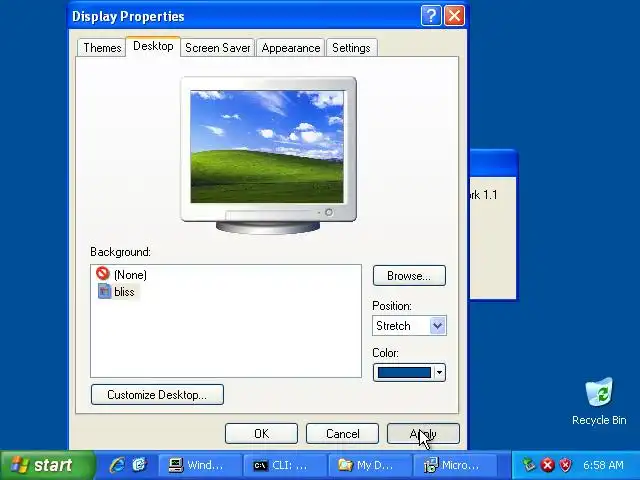Switch to the CLI taskbar window
Screen dimensions: 640x480
tap(284, 465)
